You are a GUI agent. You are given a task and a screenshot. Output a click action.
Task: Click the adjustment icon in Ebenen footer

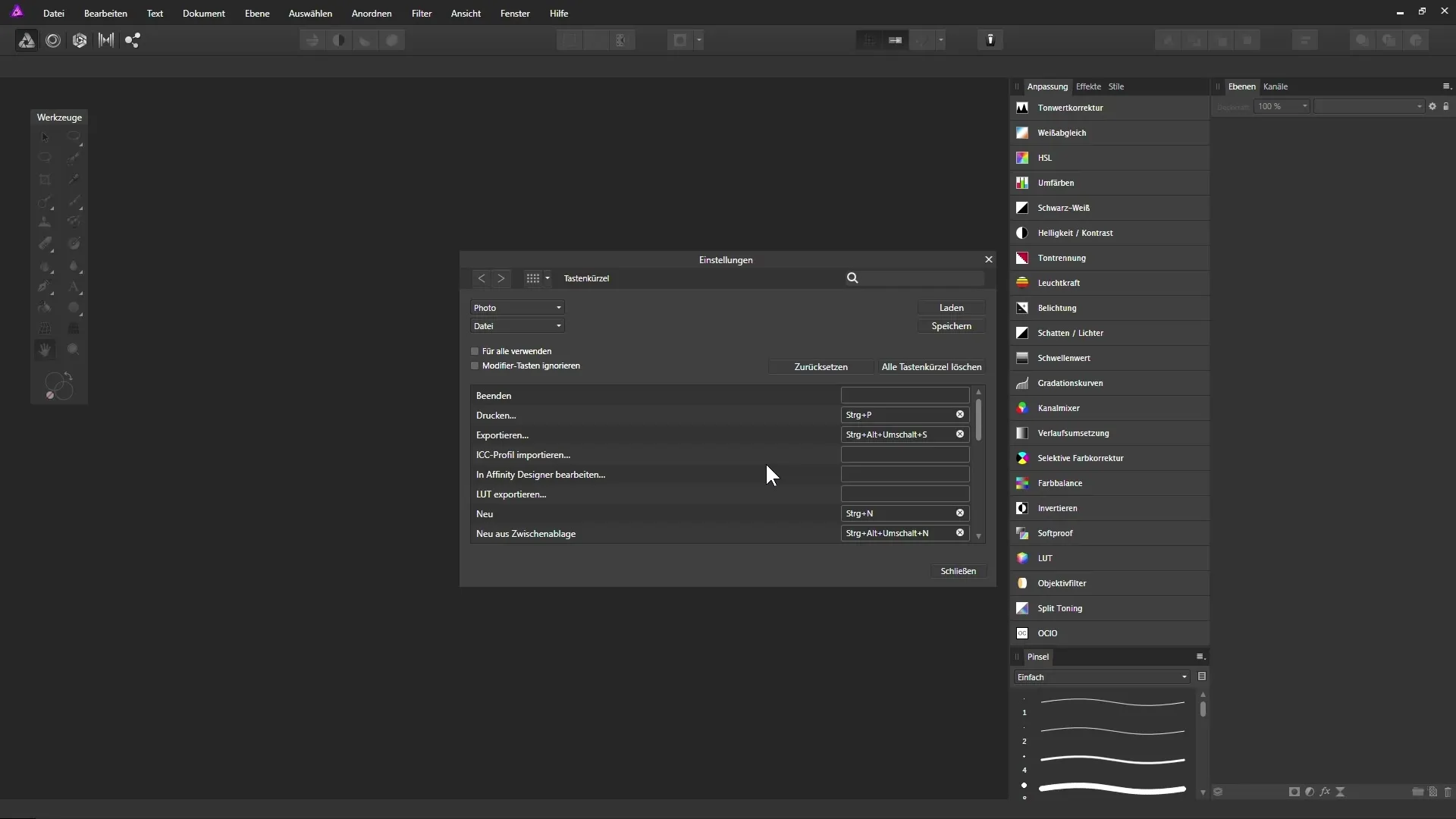click(x=1310, y=792)
